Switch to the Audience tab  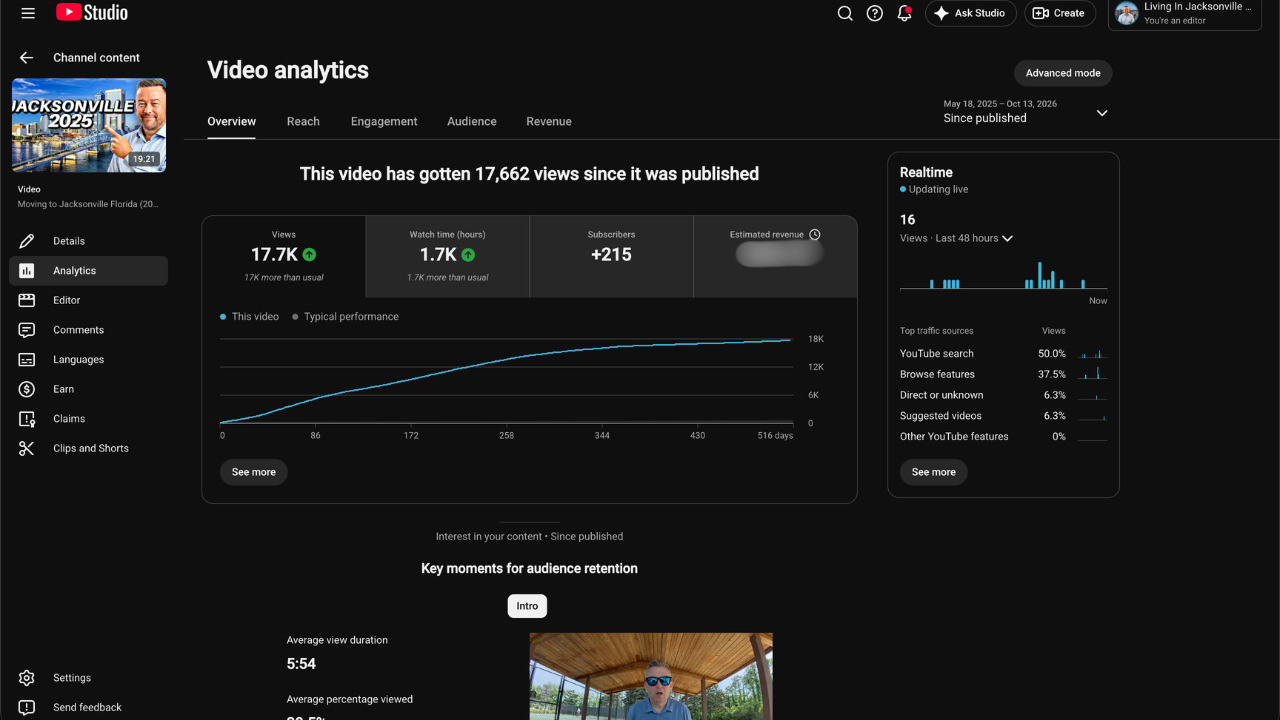click(x=472, y=121)
